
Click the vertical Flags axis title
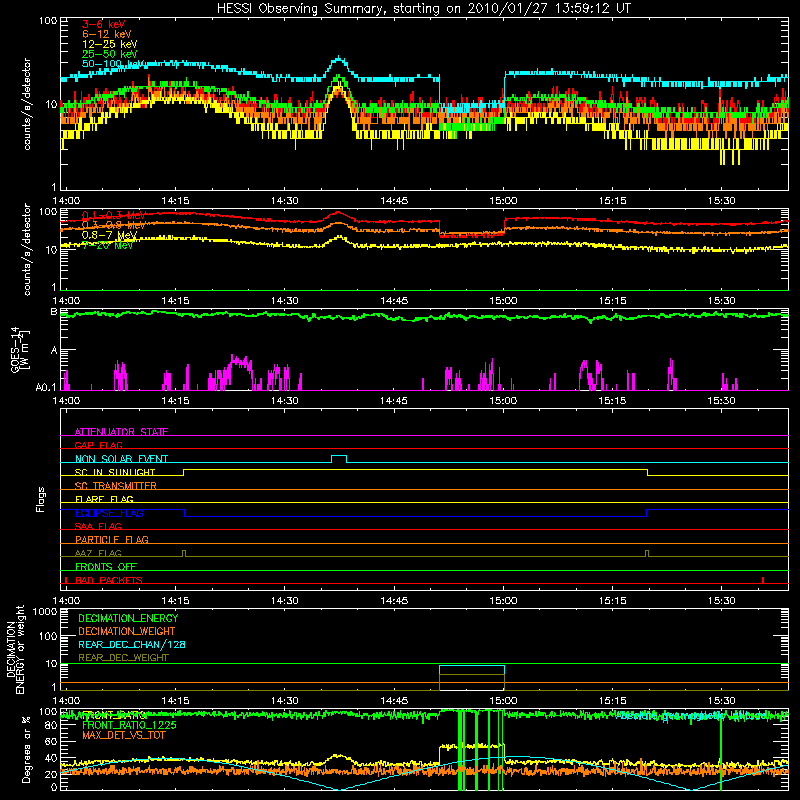40,500
